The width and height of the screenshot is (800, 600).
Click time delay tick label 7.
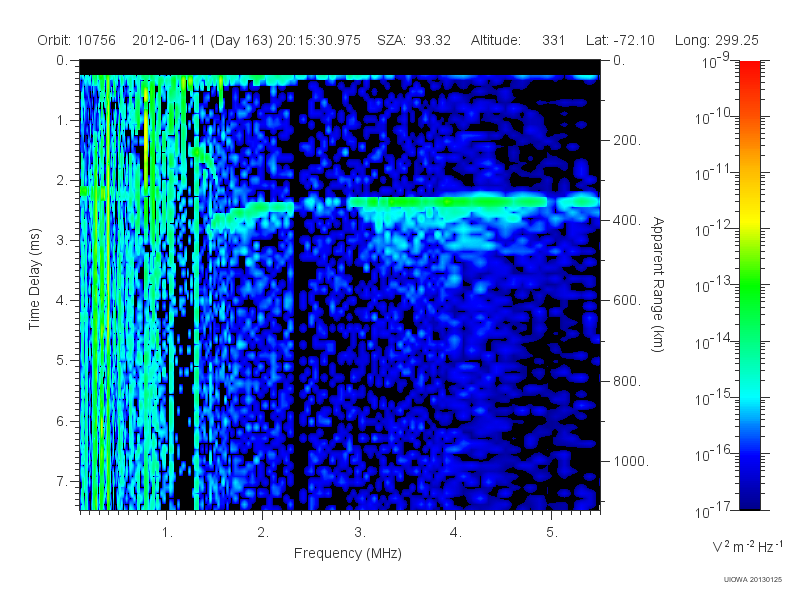62,481
